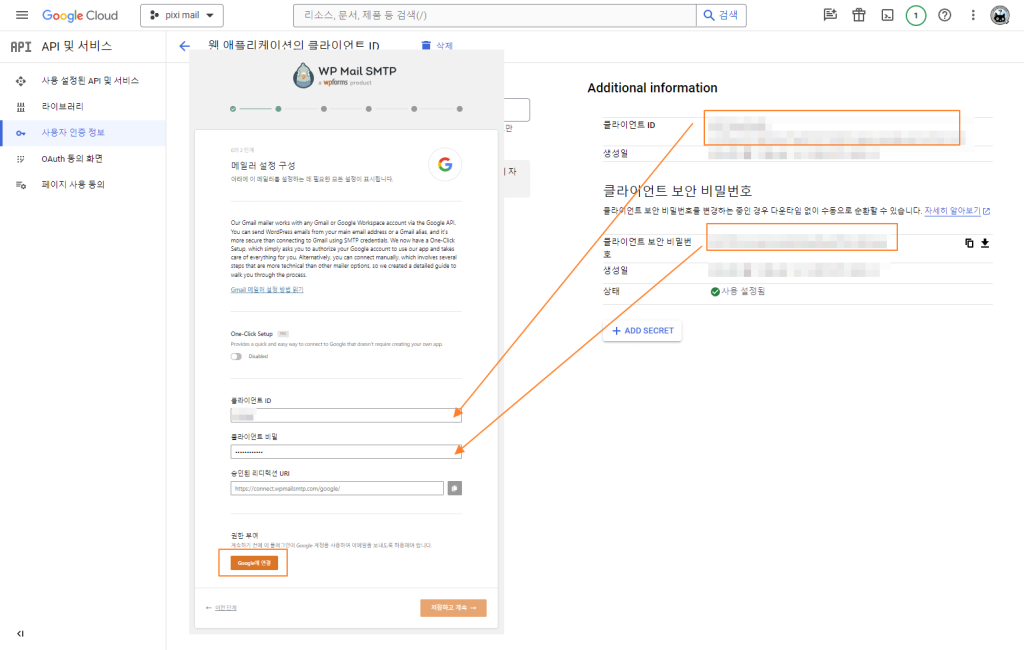1024x650 pixels.
Task: Open the three-dot more options menu
Action: tap(973, 15)
